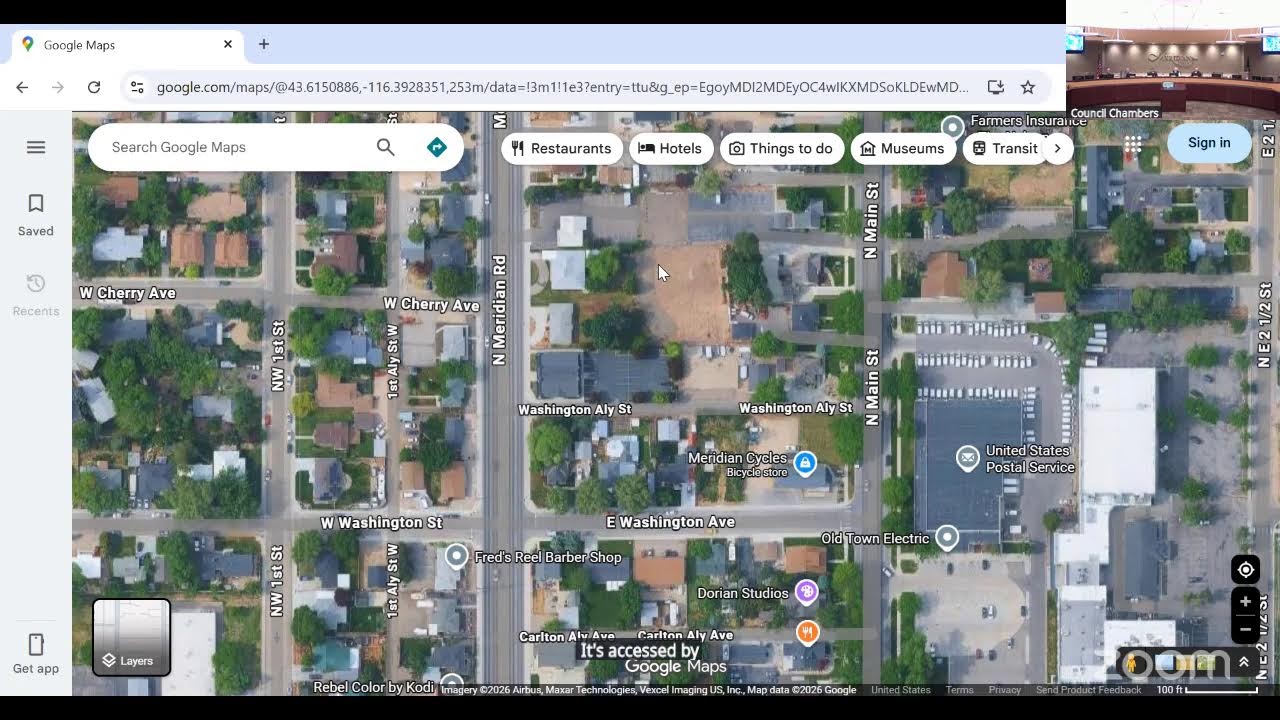Click the Sign in button
This screenshot has width=1280, height=720.
(1209, 143)
